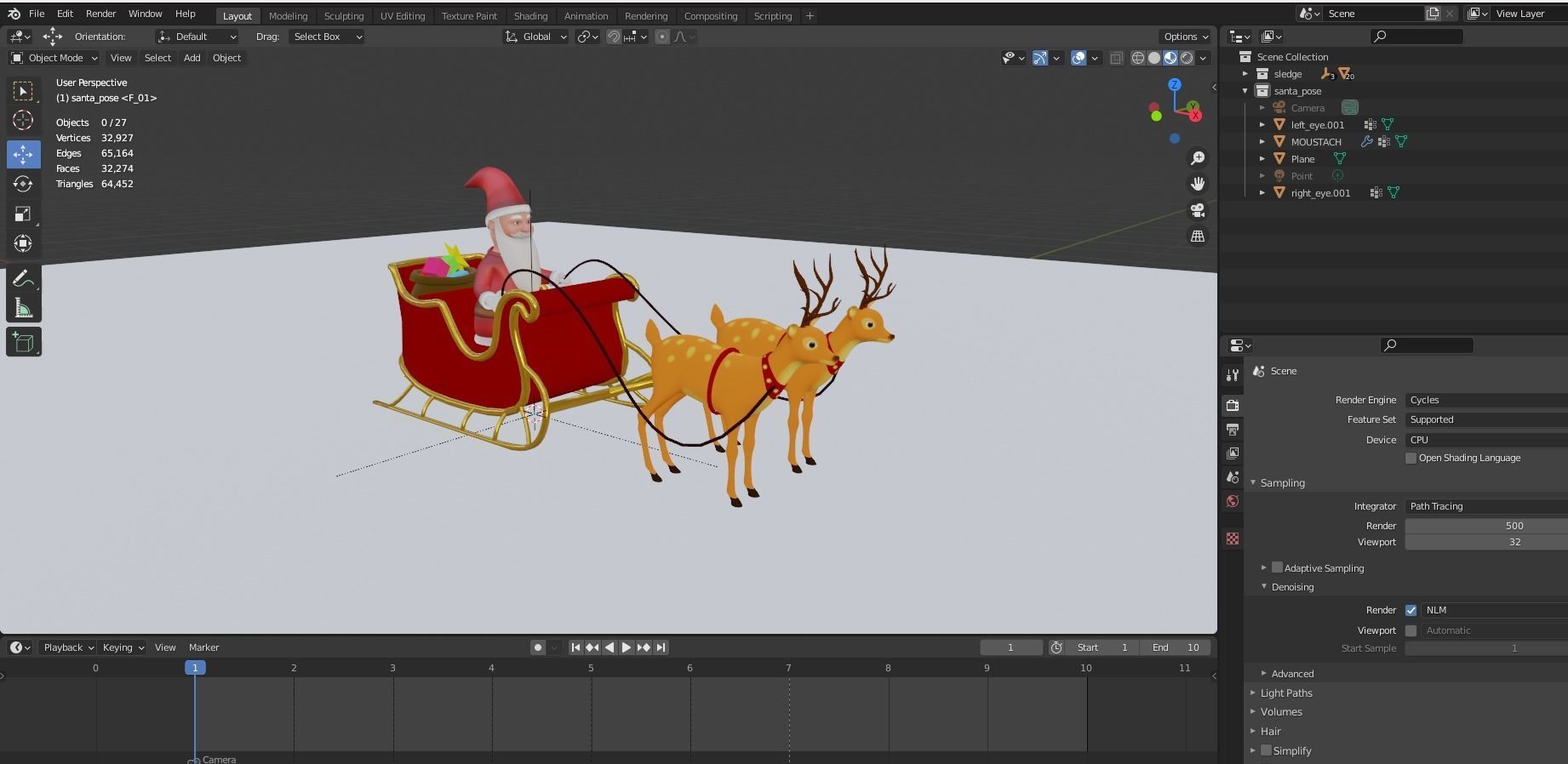Open the Render Engine Cycles dropdown
Screen dimensions: 1568x764
pyautogui.click(x=1486, y=400)
